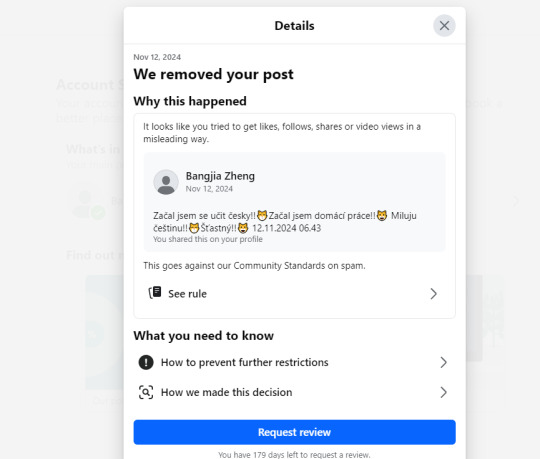Image resolution: width=540 pixels, height=459 pixels.
Task: Expand chevron beside How we made this decision
Action: pos(443,392)
